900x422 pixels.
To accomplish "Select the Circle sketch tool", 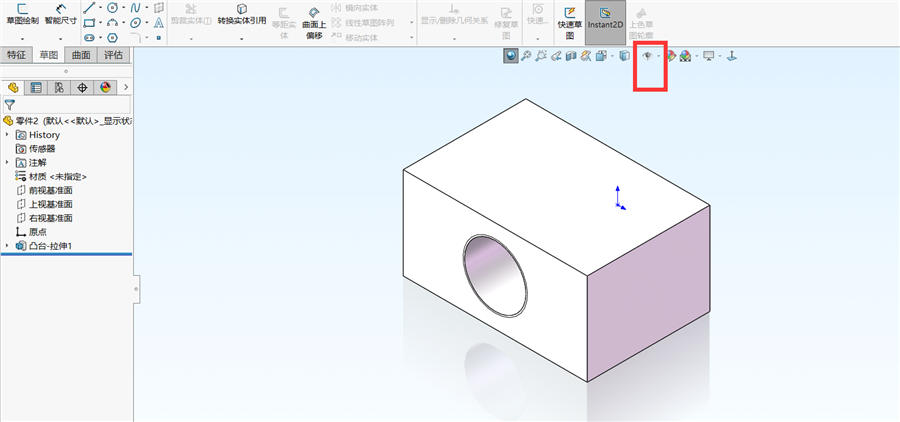I will coord(112,7).
